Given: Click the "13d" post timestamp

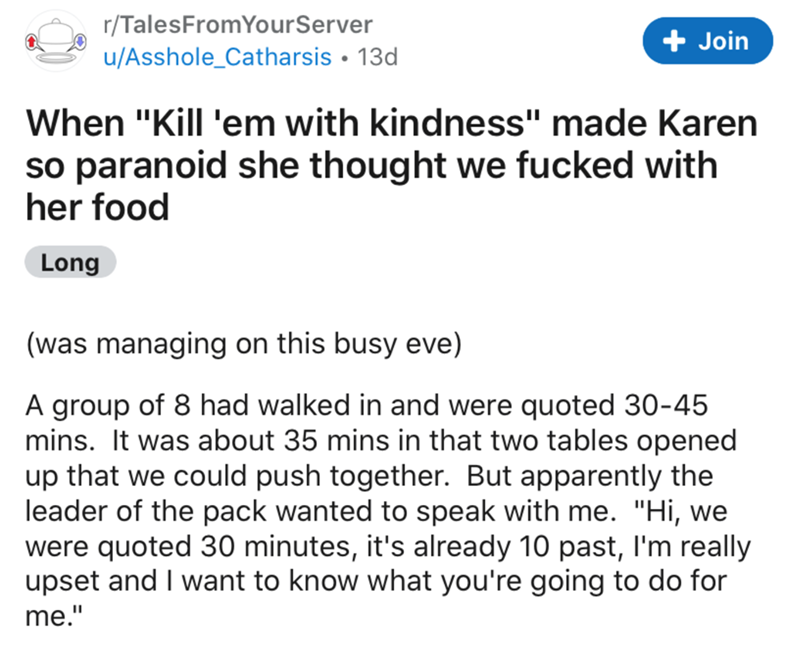Looking at the screenshot, I should 377,57.
